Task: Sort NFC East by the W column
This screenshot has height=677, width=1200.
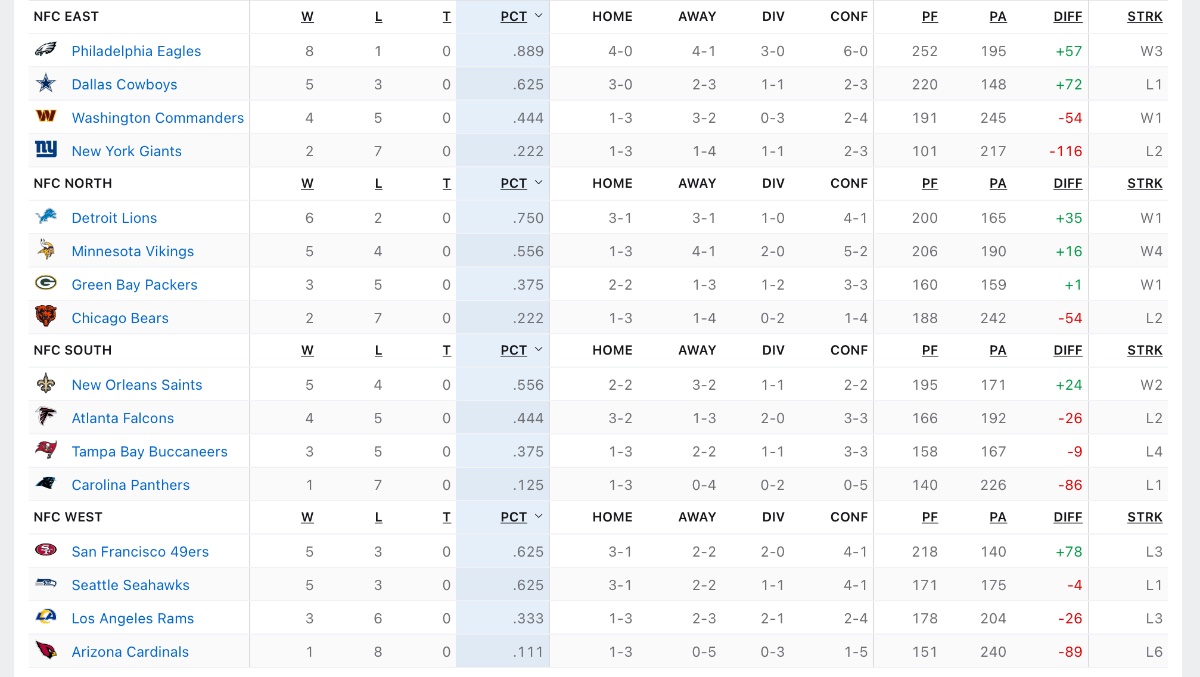Action: [x=307, y=17]
